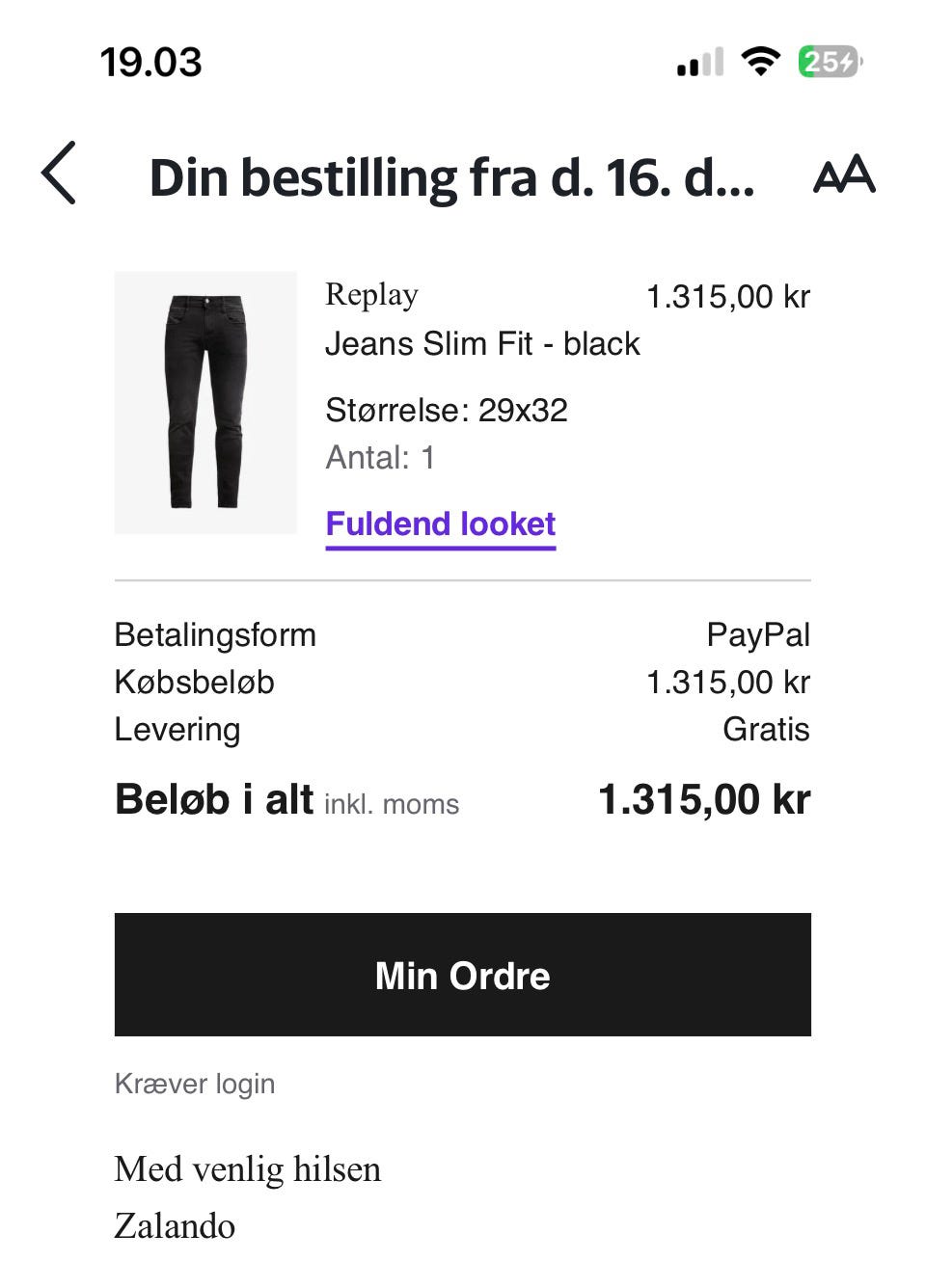This screenshot has width=926, height=1288.
Task: Tap the item price 1.315,00 kr
Action: [x=727, y=297]
